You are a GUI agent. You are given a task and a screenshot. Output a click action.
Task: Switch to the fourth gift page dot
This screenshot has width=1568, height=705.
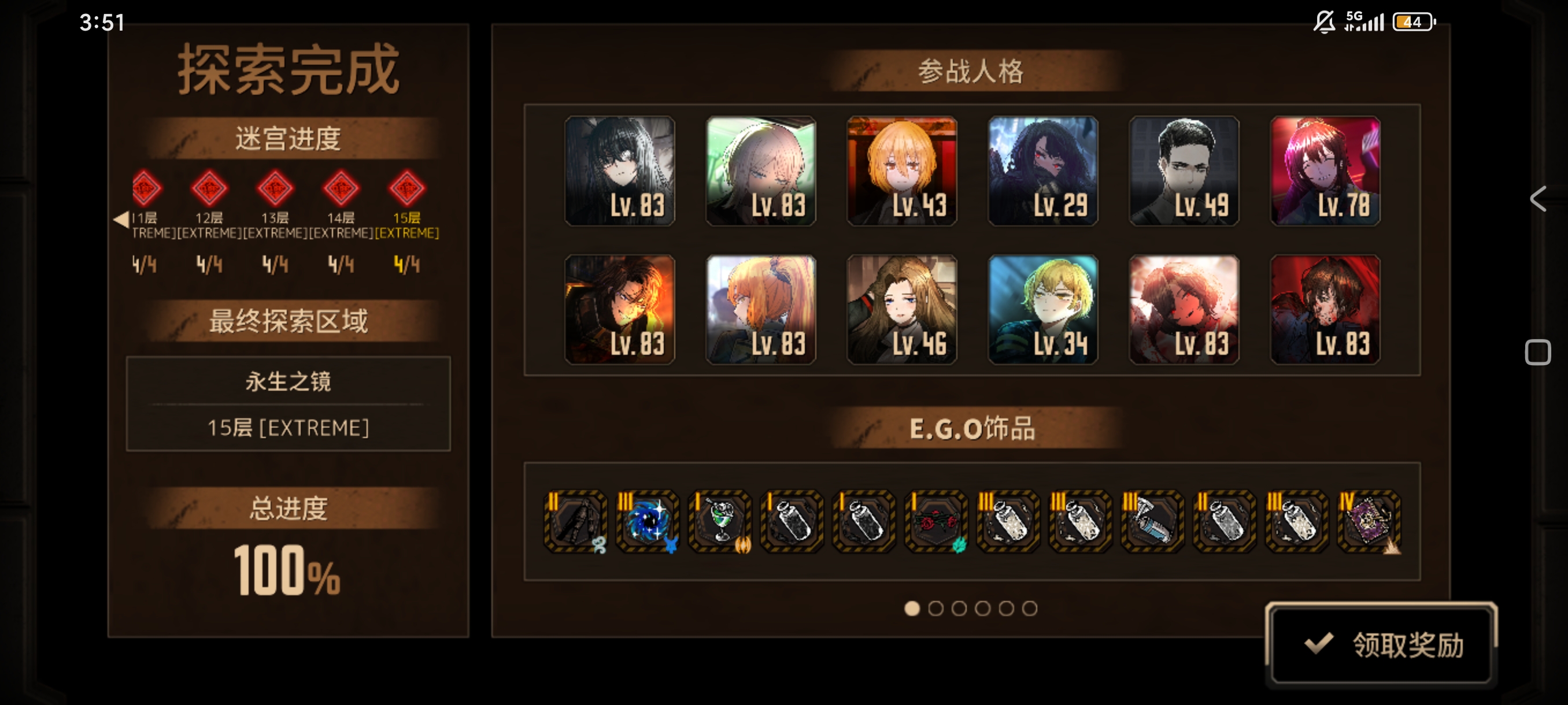982,608
